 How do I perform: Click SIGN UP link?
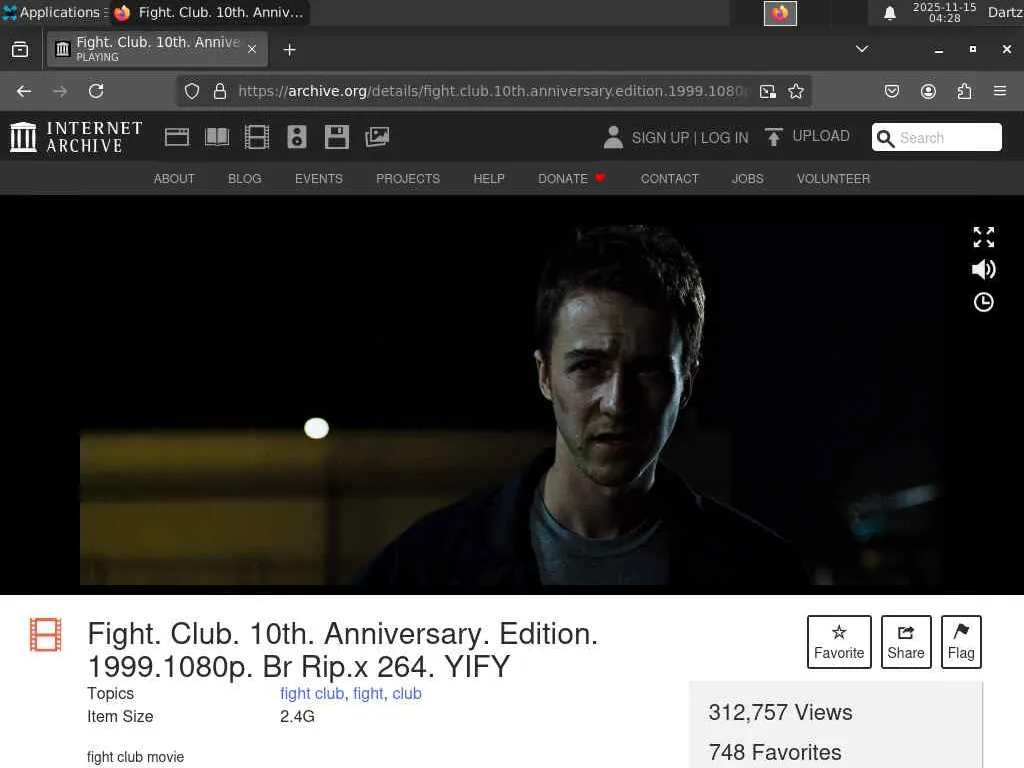[660, 138]
